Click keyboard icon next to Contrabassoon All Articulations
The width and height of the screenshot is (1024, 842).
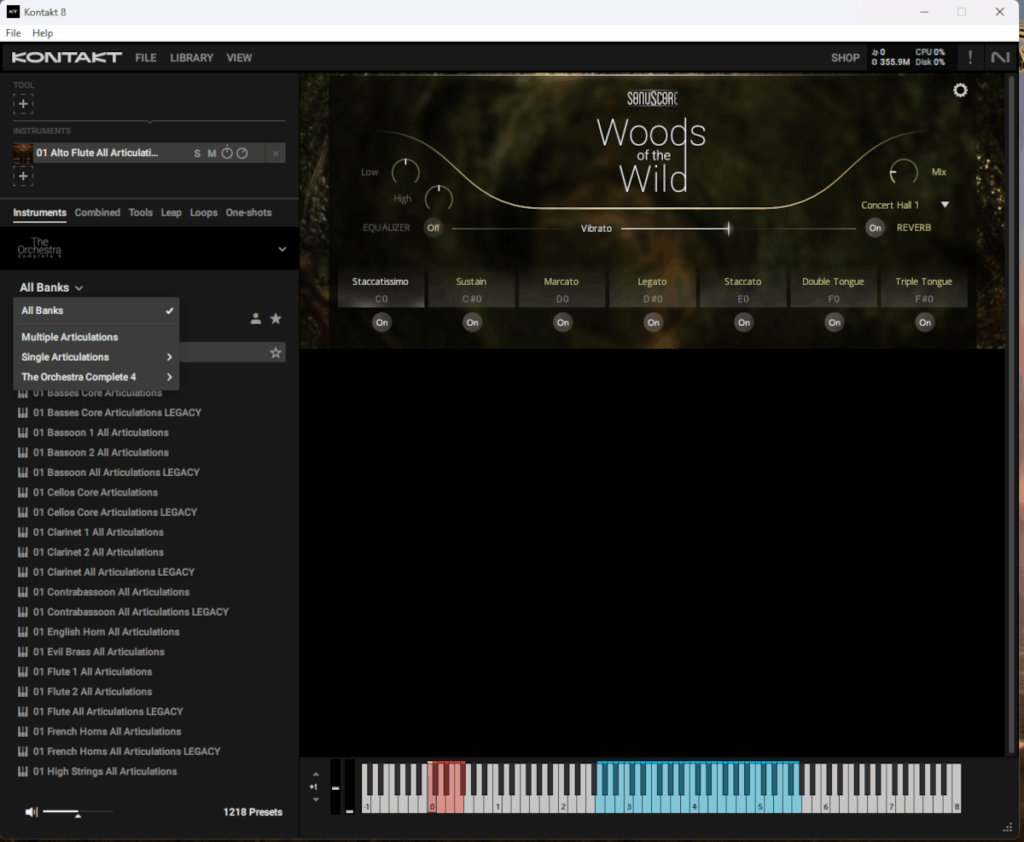(x=23, y=592)
